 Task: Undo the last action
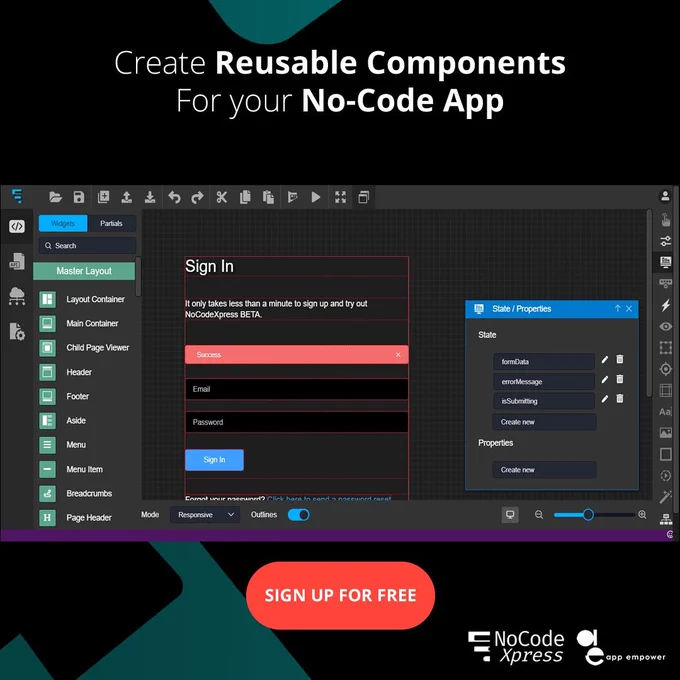click(174, 197)
